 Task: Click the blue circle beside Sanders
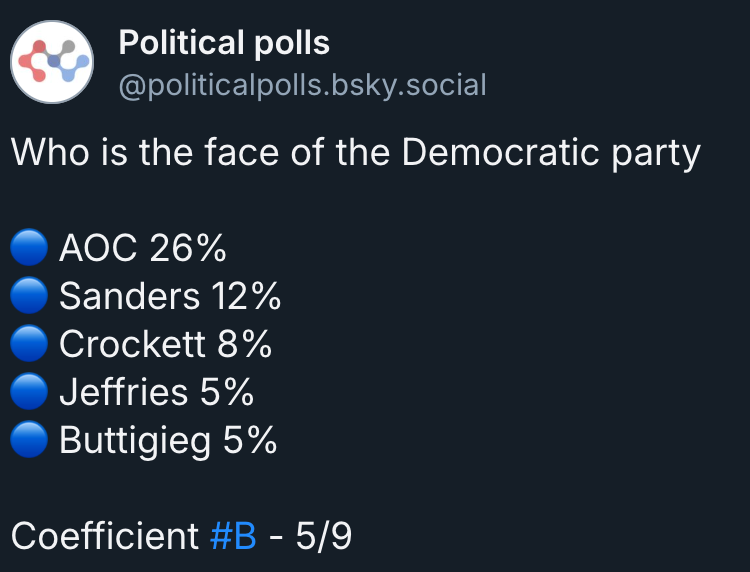pyautogui.click(x=29, y=295)
